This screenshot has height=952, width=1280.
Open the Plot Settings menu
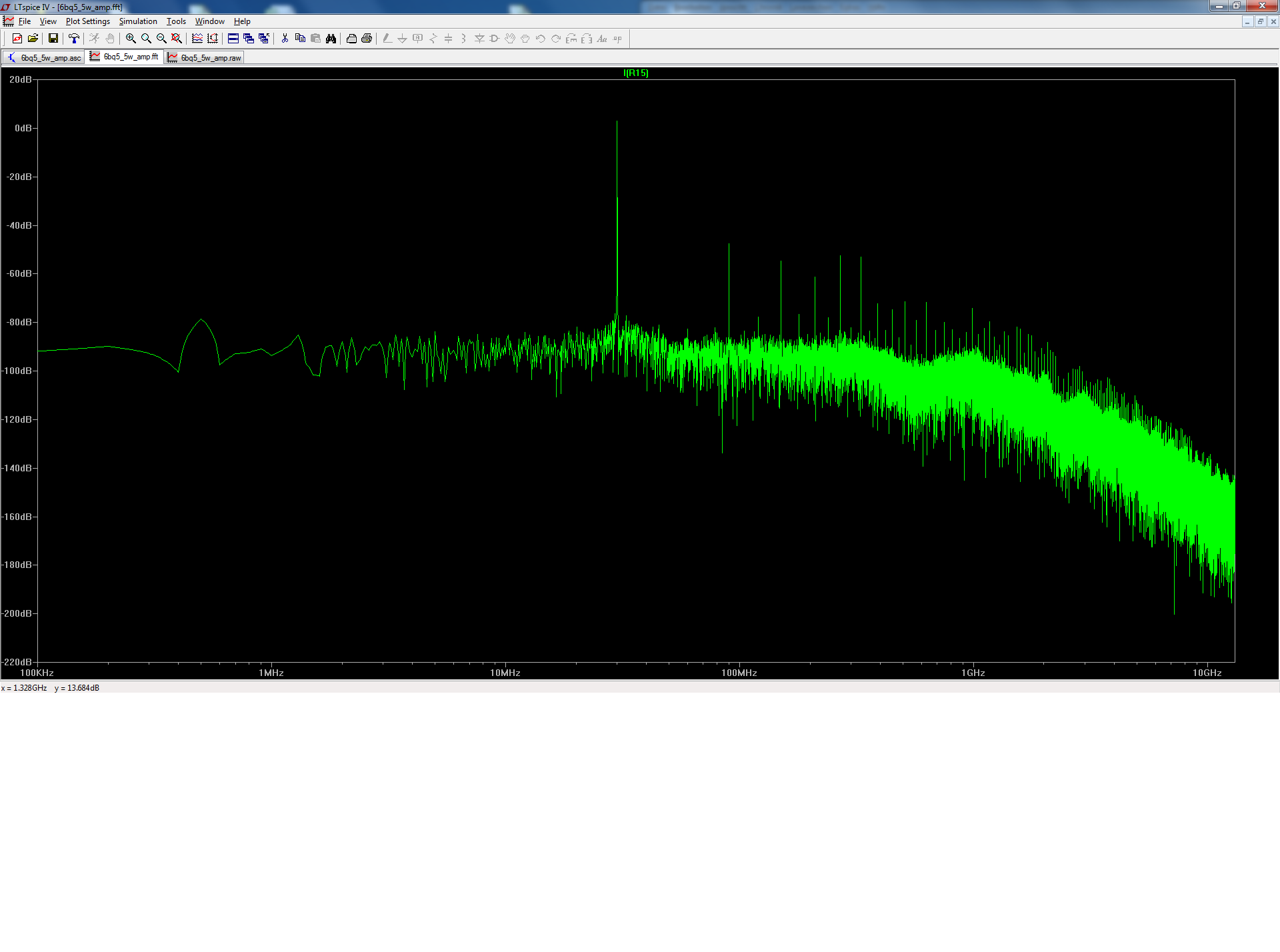click(x=87, y=21)
